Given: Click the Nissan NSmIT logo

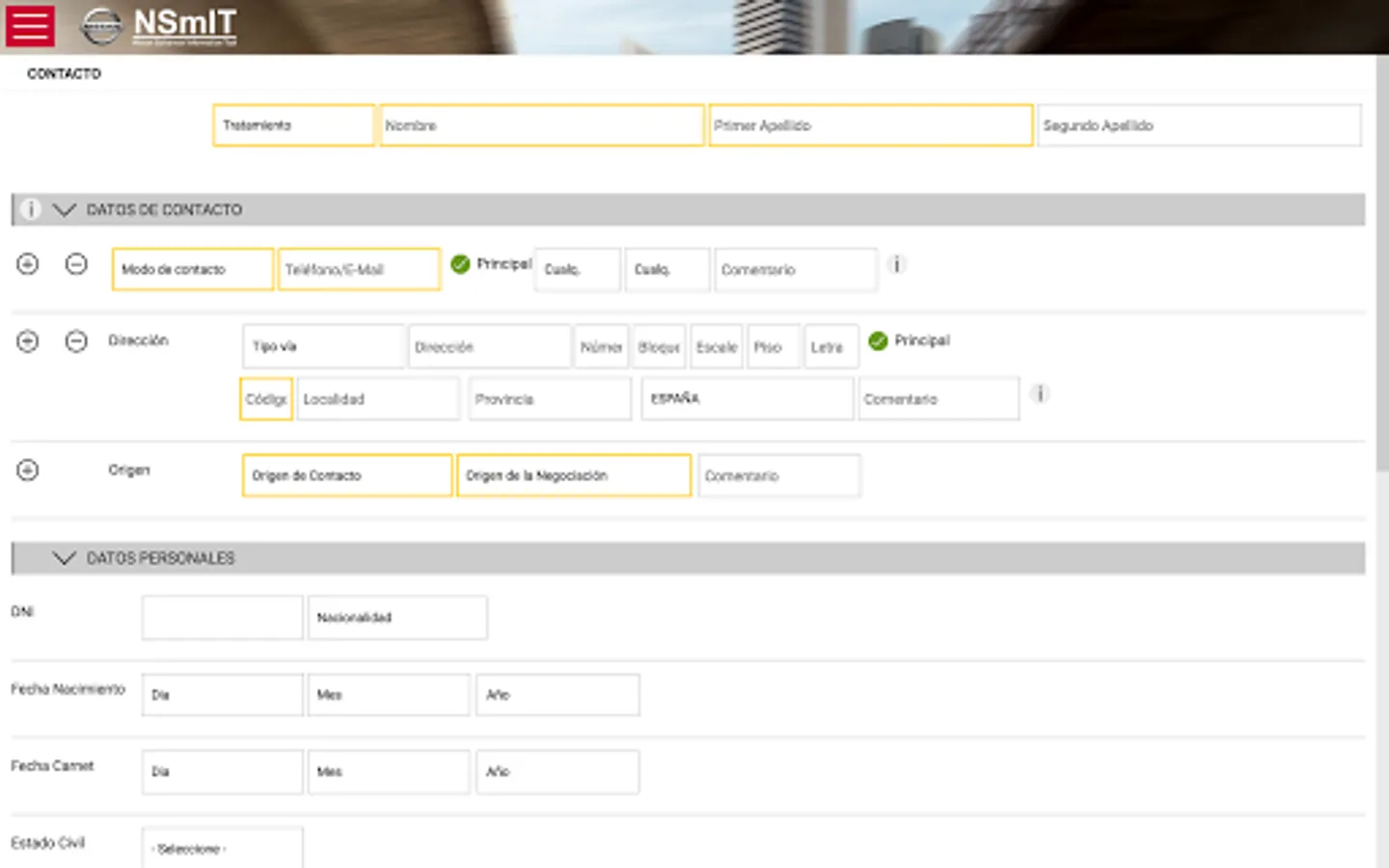Looking at the screenshot, I should pyautogui.click(x=159, y=26).
